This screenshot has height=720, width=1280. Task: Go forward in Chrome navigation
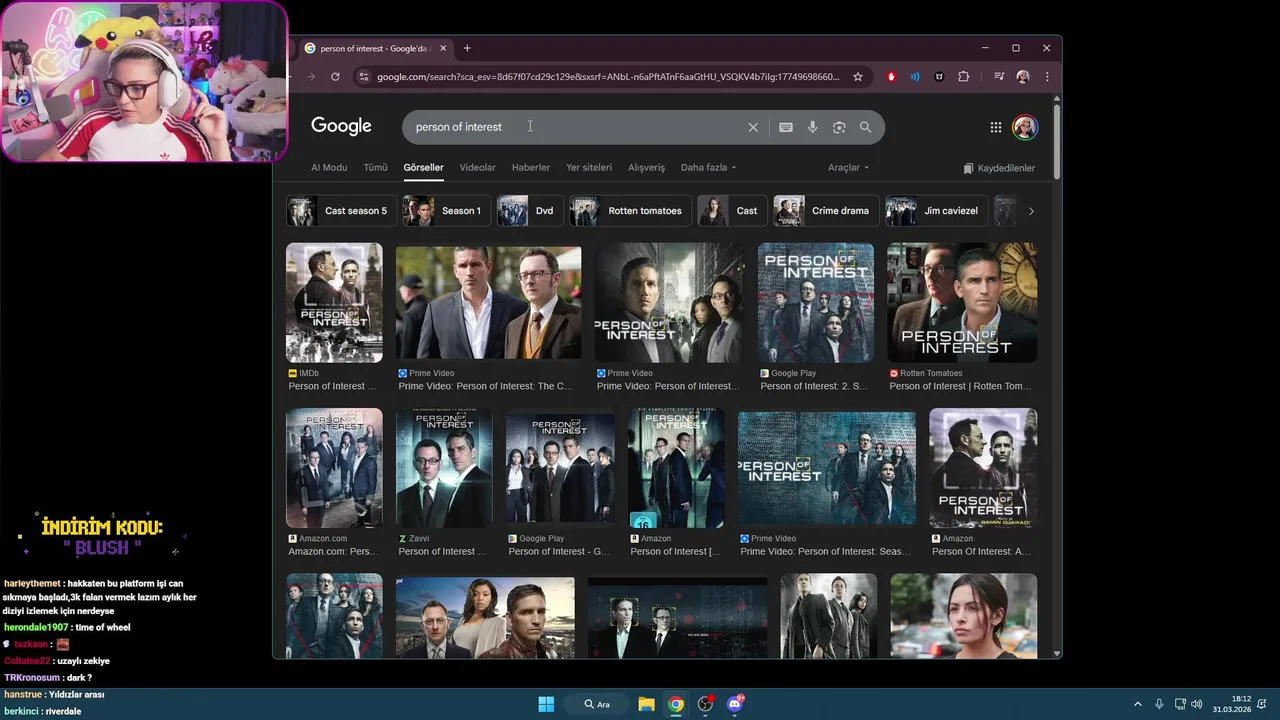pos(311,76)
